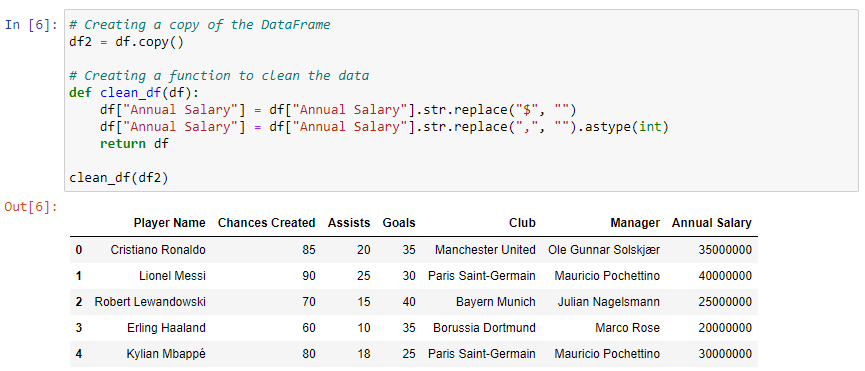Click row index 1
The height and width of the screenshot is (371, 865).
(79, 276)
